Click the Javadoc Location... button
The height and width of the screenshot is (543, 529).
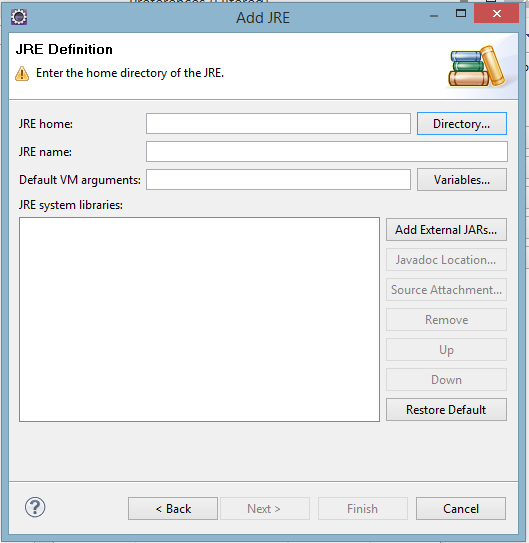pos(446,260)
